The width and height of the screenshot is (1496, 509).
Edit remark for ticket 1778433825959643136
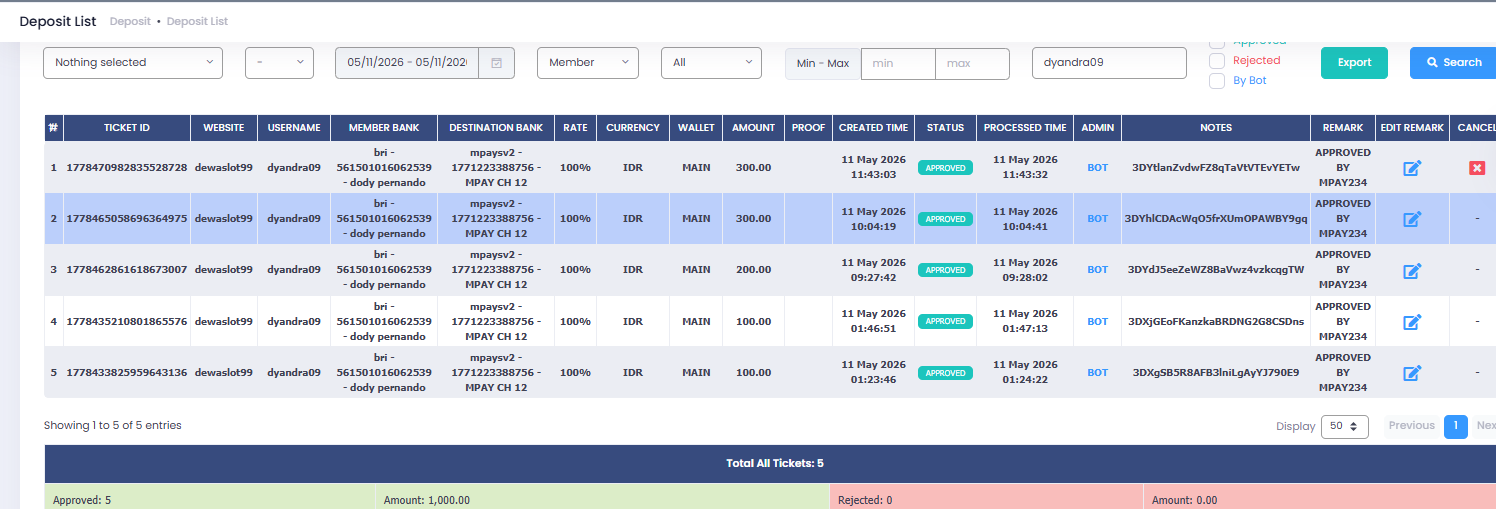pos(1412,373)
